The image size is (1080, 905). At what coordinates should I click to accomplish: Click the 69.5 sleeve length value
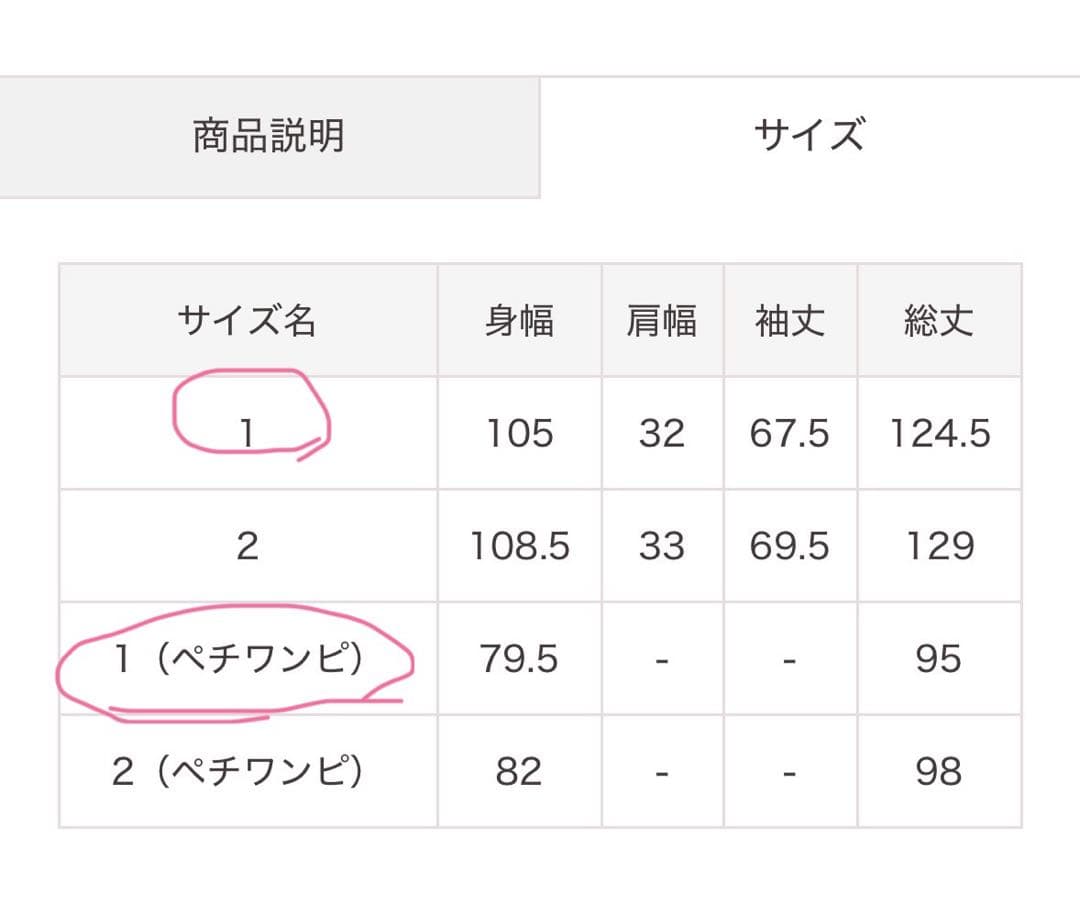pos(790,546)
